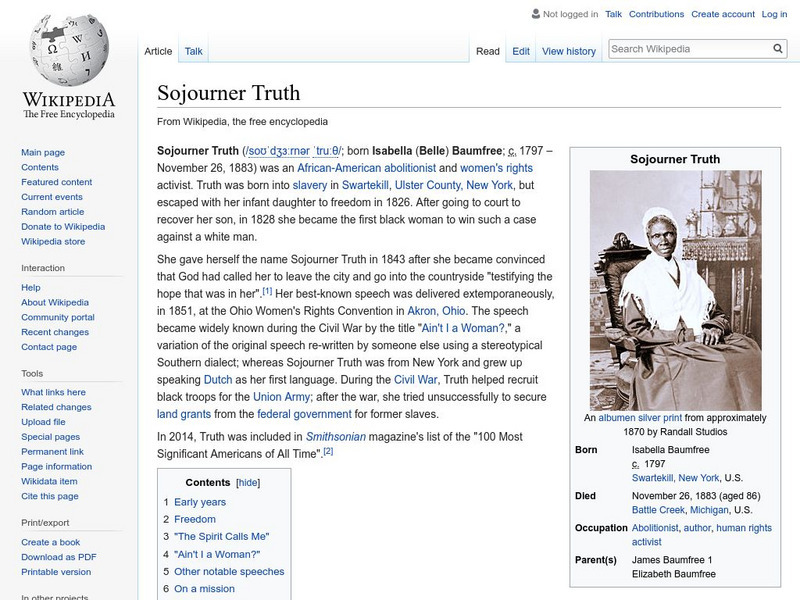
Task: Open Wikidata item
Action: pos(49,481)
